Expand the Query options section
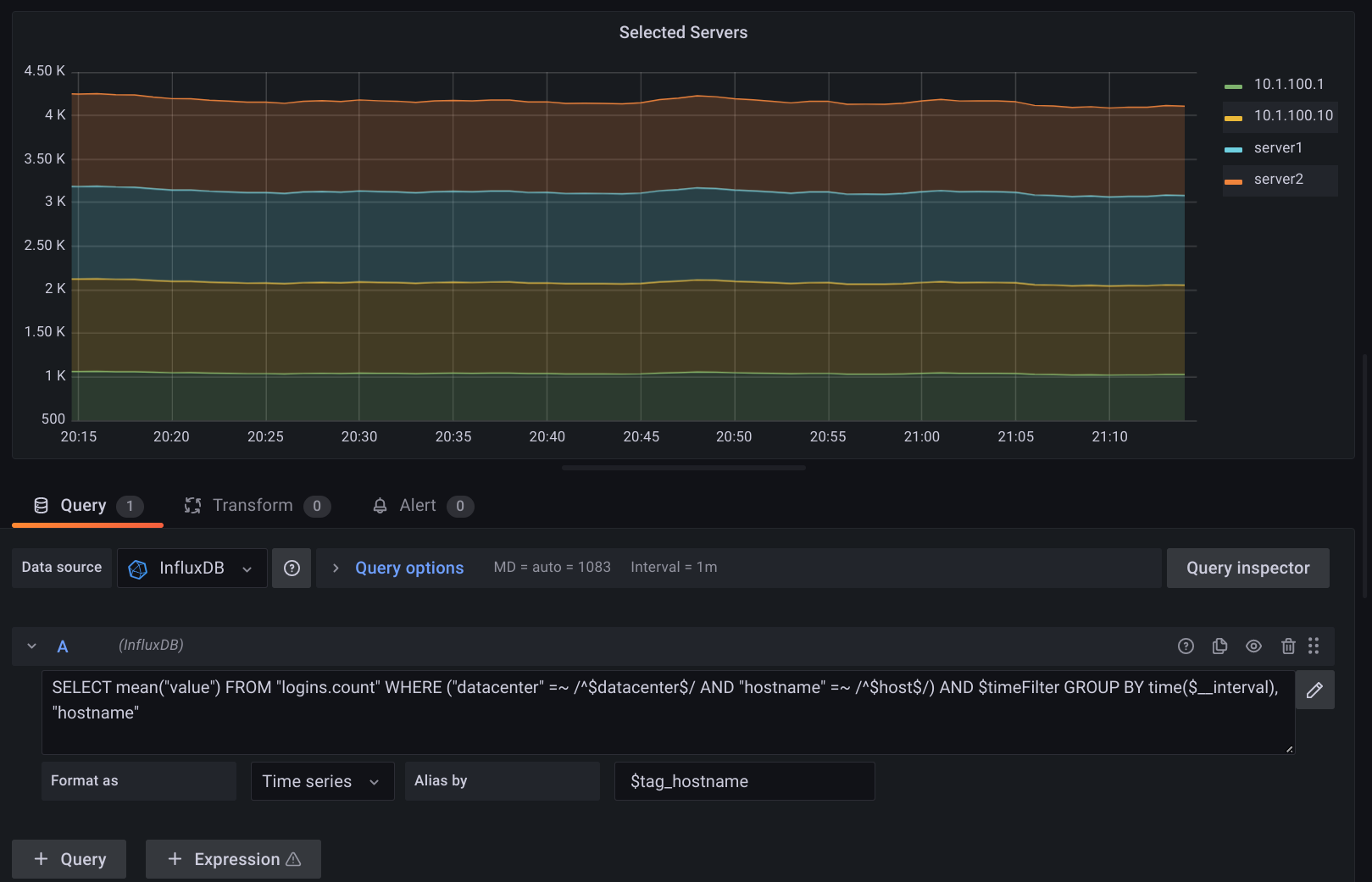 pyautogui.click(x=408, y=568)
